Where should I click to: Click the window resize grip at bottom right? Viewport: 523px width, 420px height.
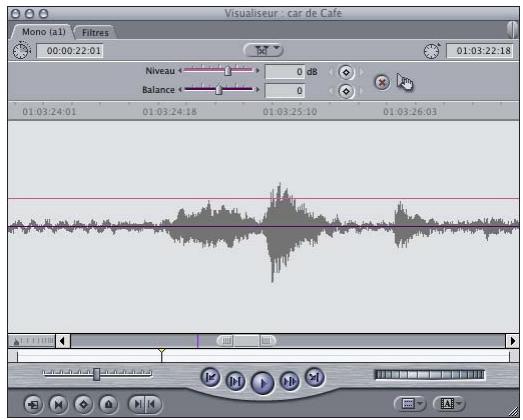pyautogui.click(x=514, y=413)
